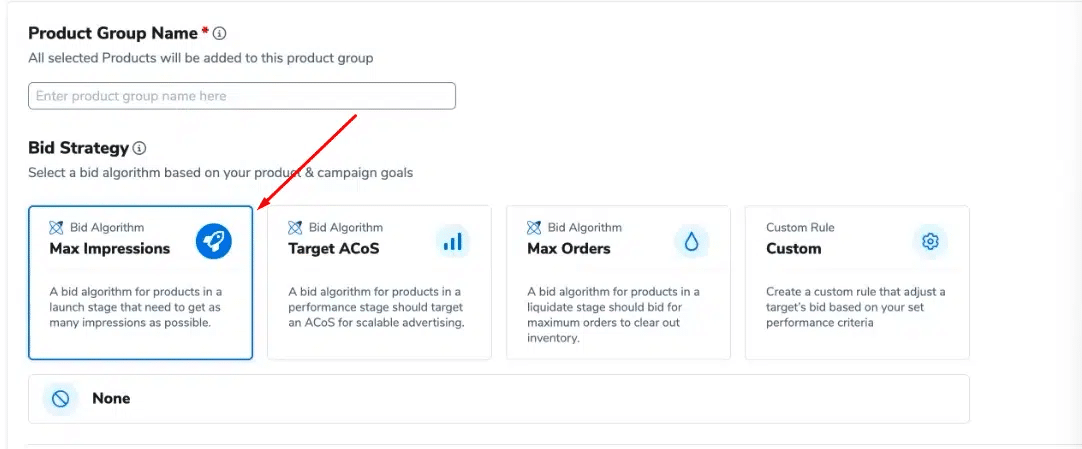Click the gear icon on Custom card

pos(930,241)
